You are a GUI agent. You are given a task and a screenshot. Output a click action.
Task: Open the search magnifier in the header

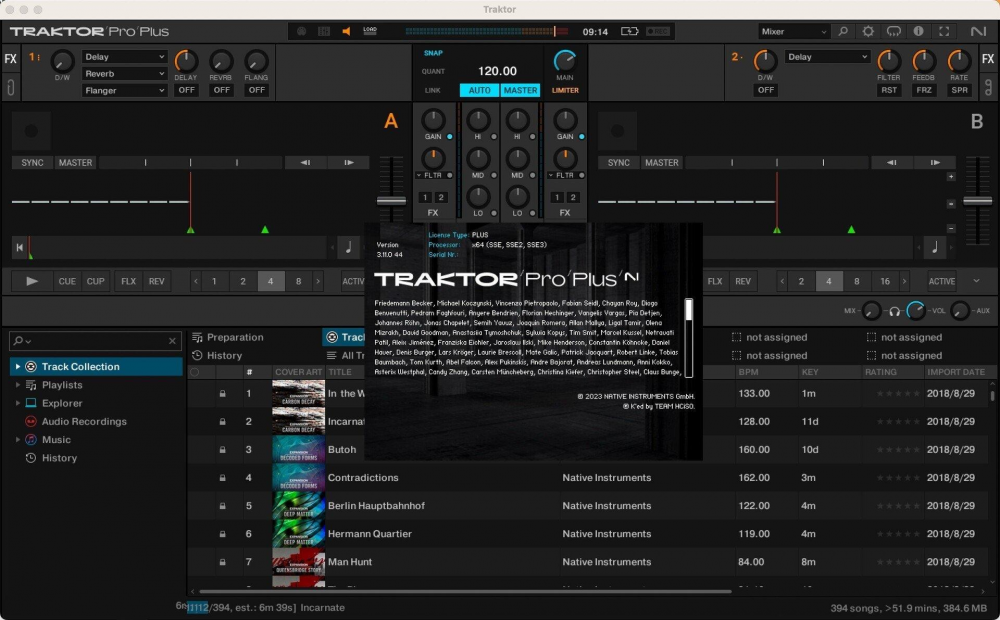coord(843,31)
